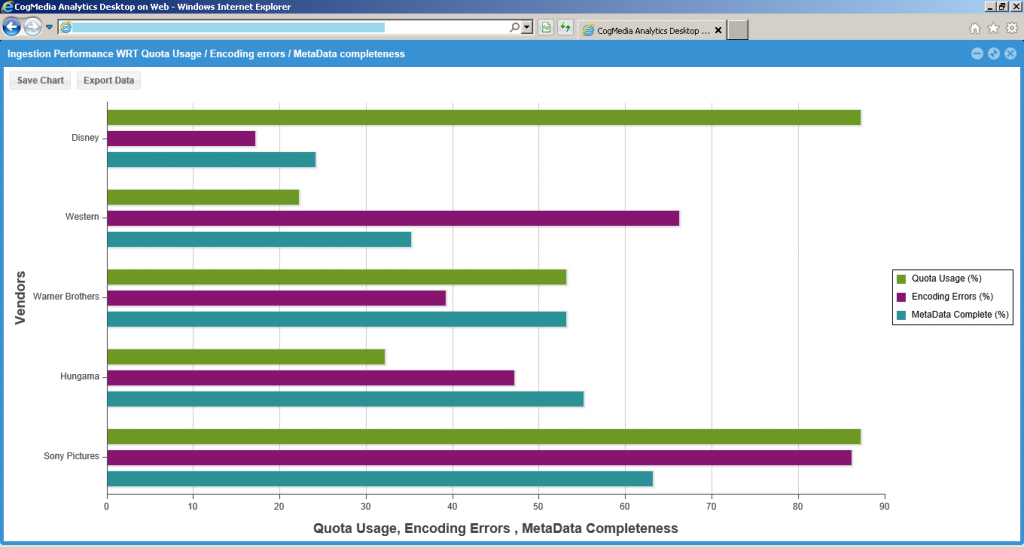Open the address bar dropdown arrow
Screen dimensions: 1024x548
(527, 28)
